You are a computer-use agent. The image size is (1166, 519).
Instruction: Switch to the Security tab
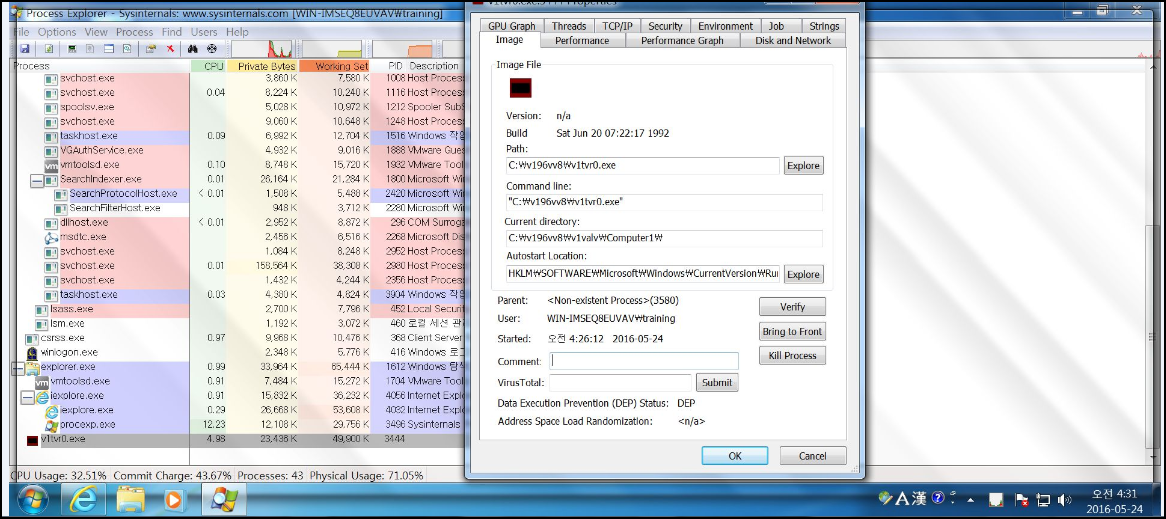coord(665,26)
